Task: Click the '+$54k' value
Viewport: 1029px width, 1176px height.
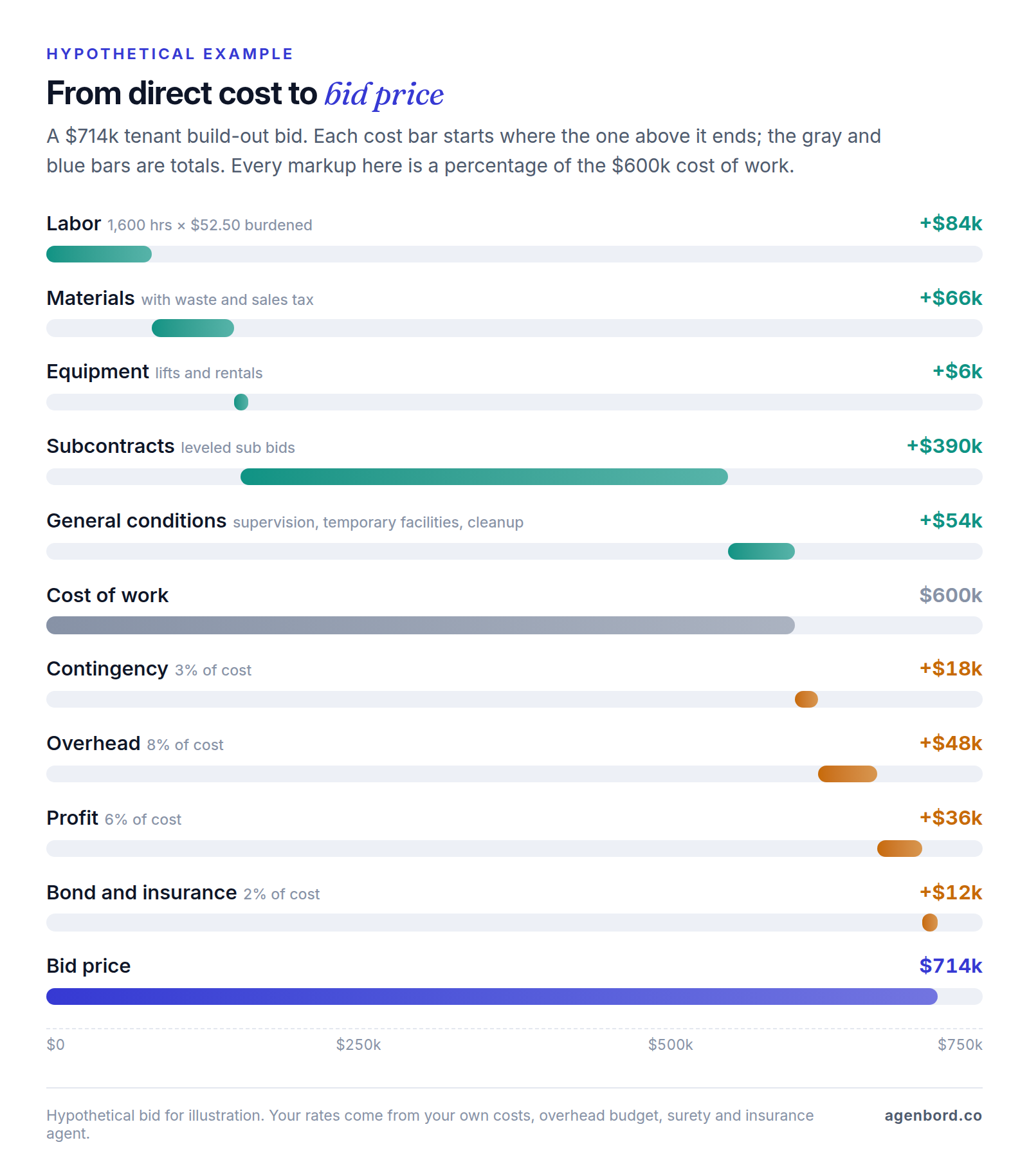Action: 951,520
